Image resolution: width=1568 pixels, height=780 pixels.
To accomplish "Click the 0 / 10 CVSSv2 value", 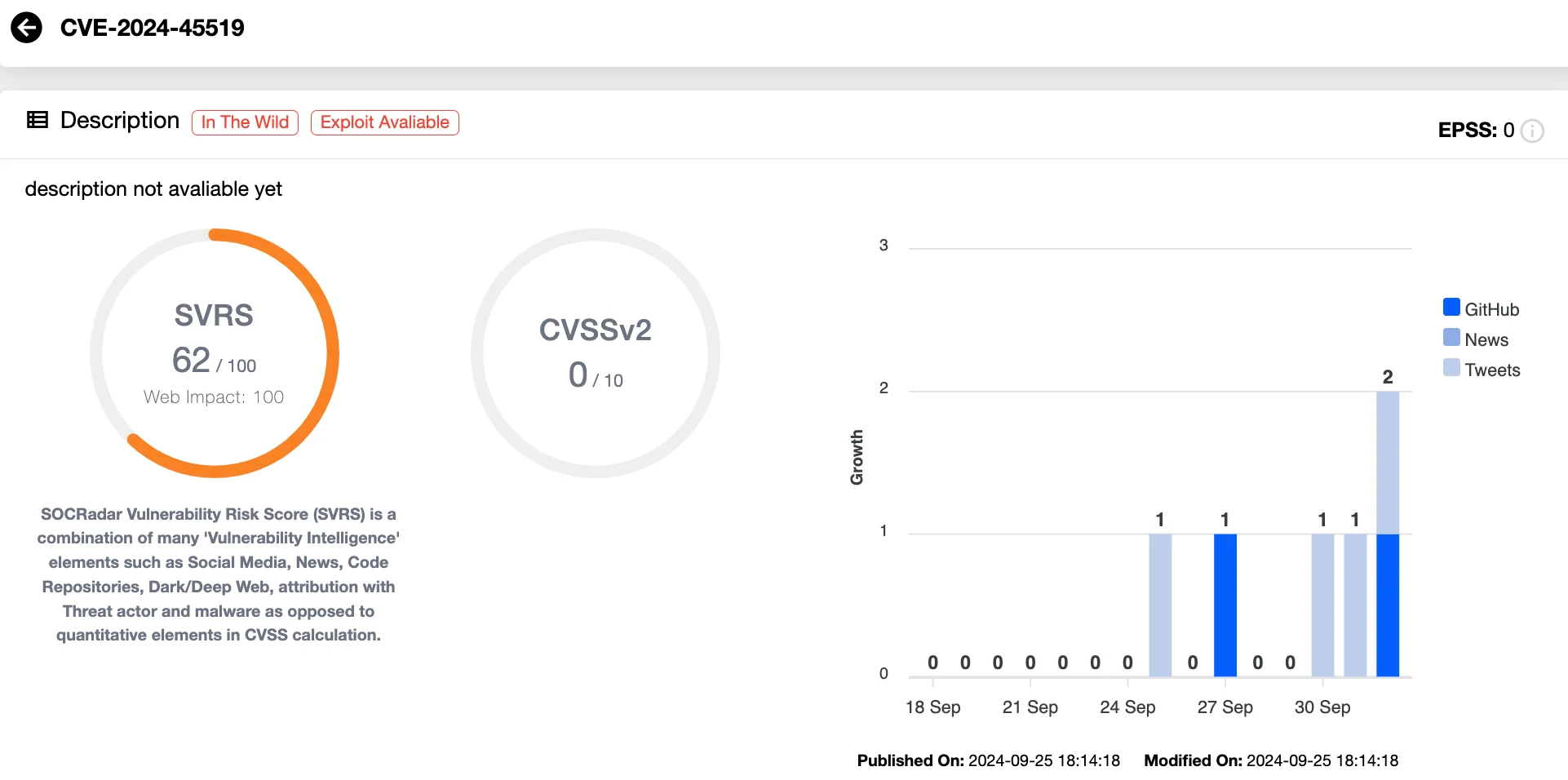I will pyautogui.click(x=596, y=375).
